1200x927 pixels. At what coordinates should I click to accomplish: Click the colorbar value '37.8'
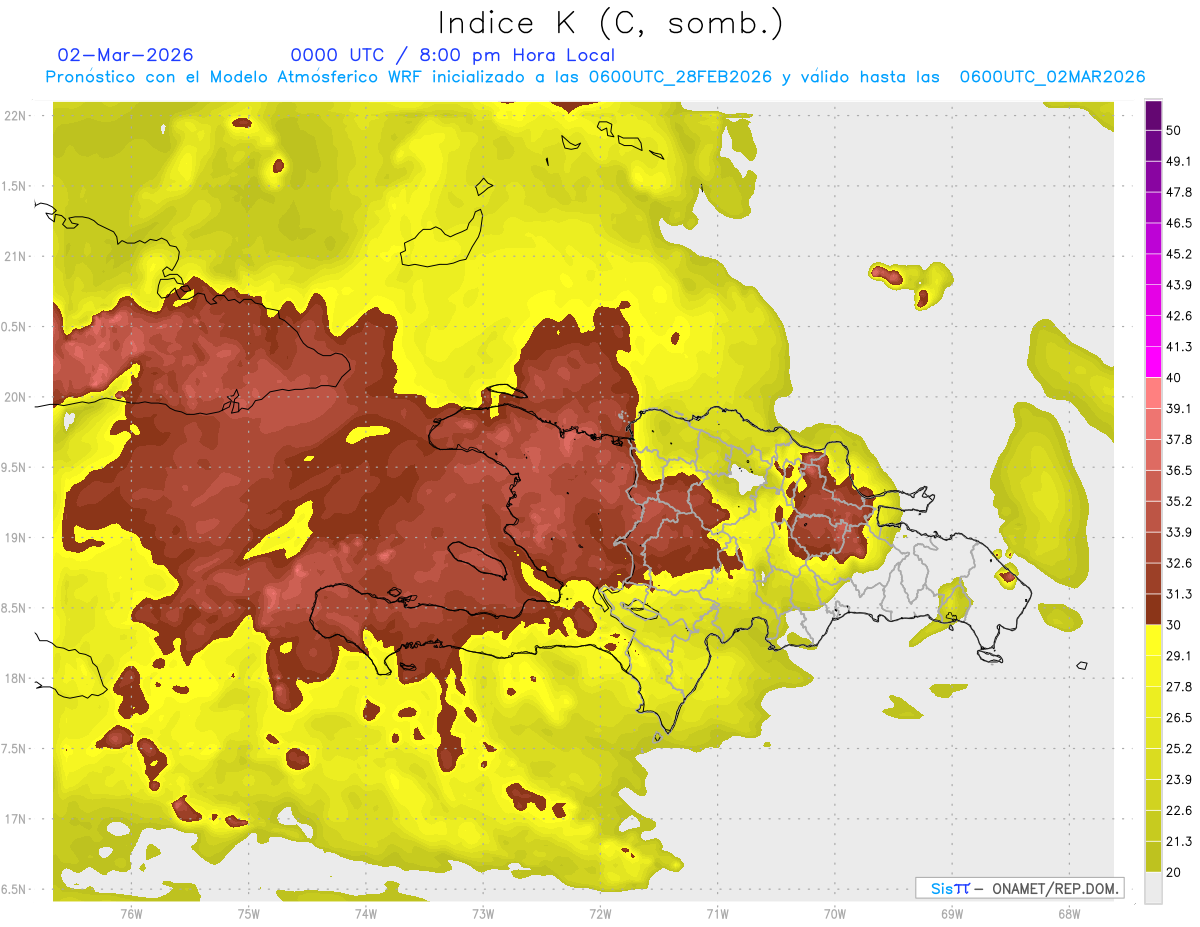click(x=1179, y=439)
